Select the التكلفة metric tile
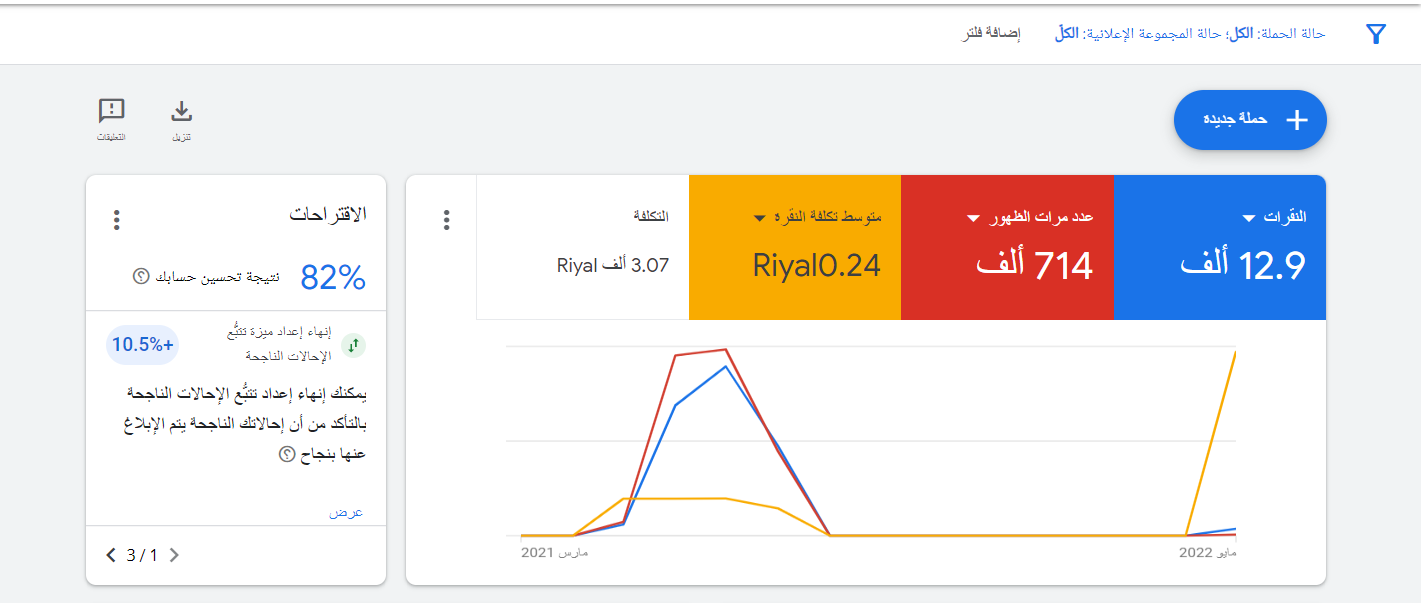The width and height of the screenshot is (1421, 603). pos(582,247)
